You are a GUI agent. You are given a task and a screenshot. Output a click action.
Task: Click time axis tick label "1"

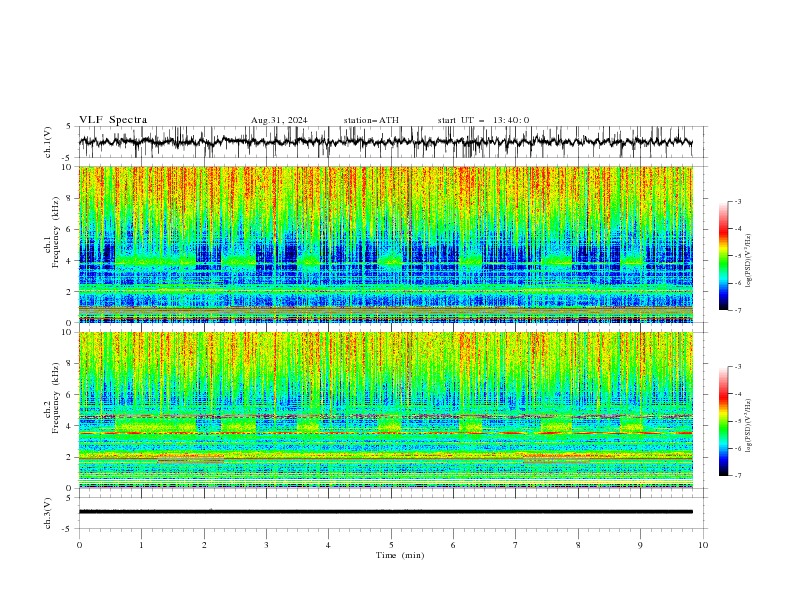pos(141,545)
